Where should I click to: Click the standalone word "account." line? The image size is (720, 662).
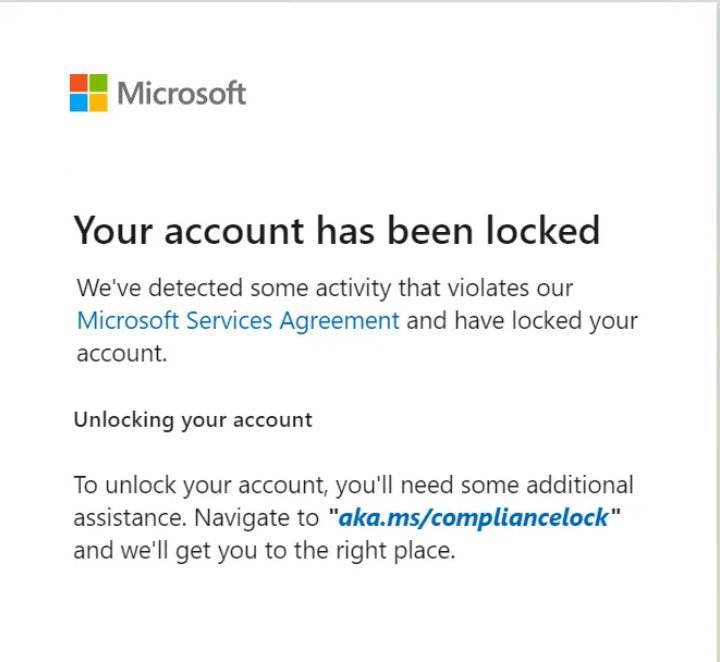pyautogui.click(x=121, y=353)
